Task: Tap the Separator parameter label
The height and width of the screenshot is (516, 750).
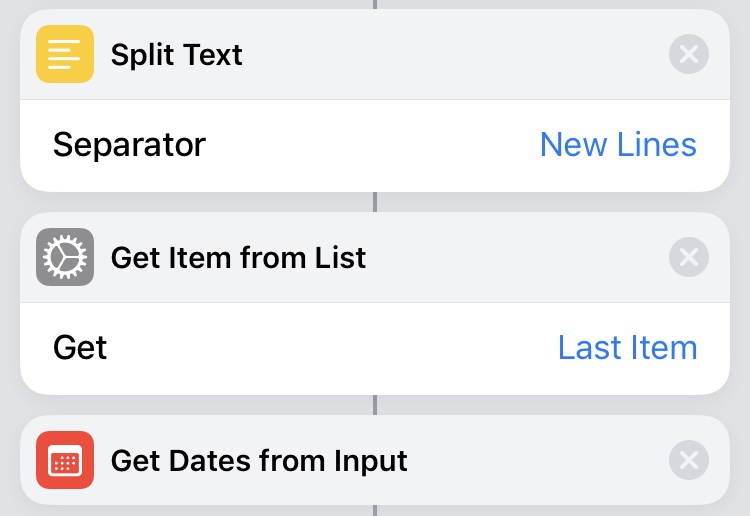Action: click(129, 144)
